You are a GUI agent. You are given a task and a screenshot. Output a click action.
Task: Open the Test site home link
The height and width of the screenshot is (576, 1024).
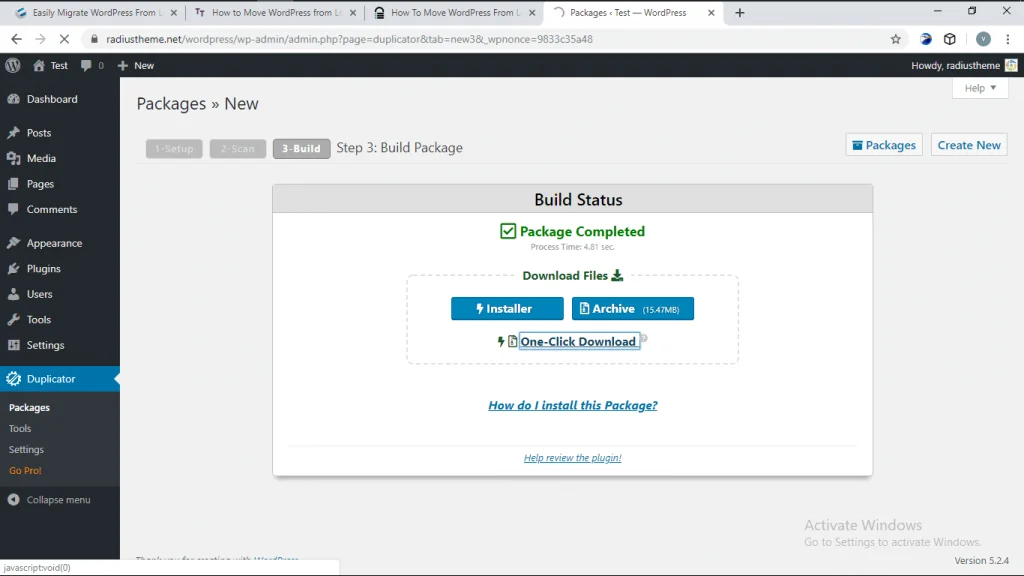[x=50, y=65]
